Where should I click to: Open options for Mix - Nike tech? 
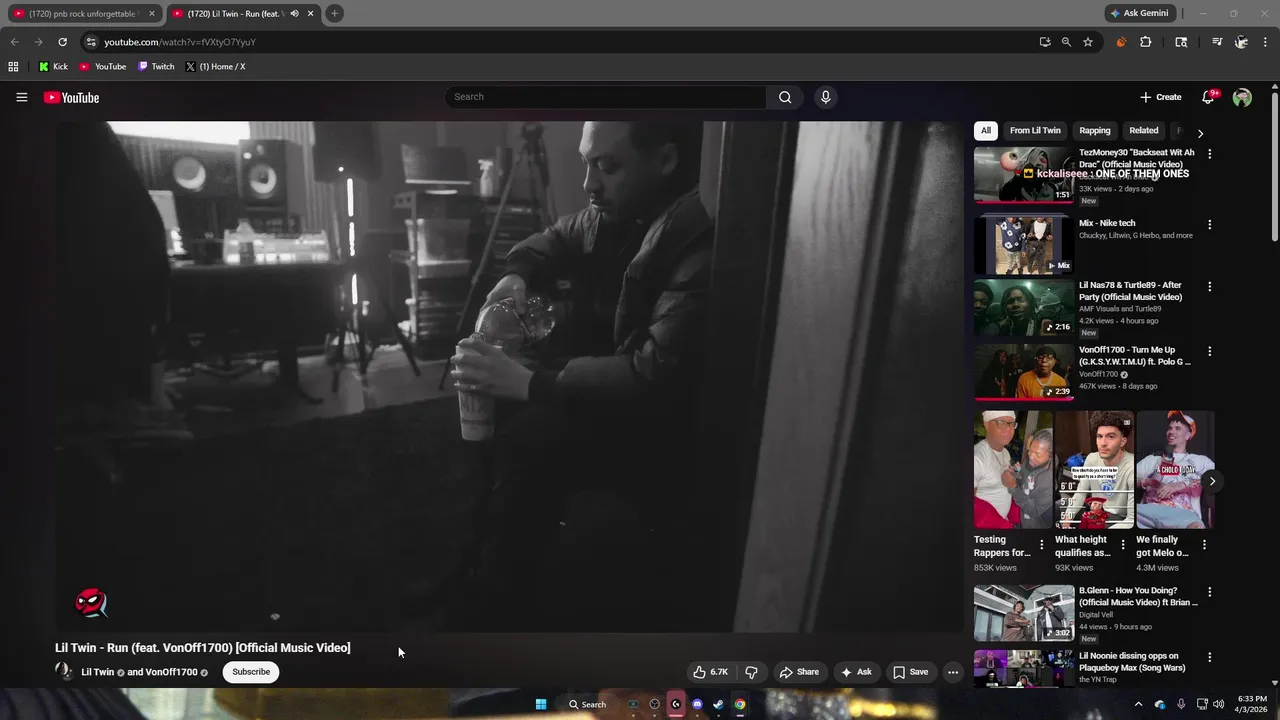click(x=1209, y=225)
